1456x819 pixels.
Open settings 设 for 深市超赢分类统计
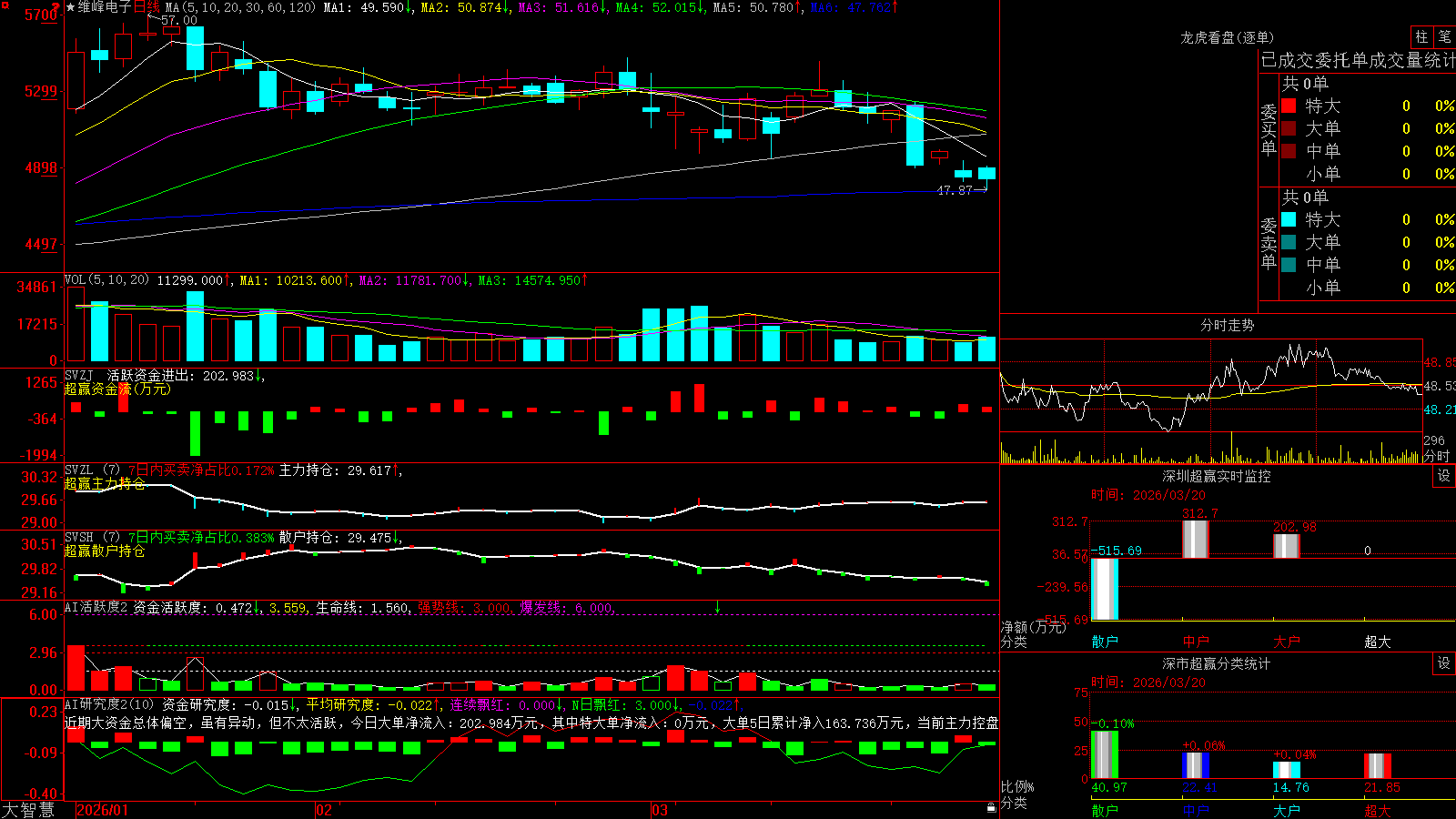coord(1443,663)
